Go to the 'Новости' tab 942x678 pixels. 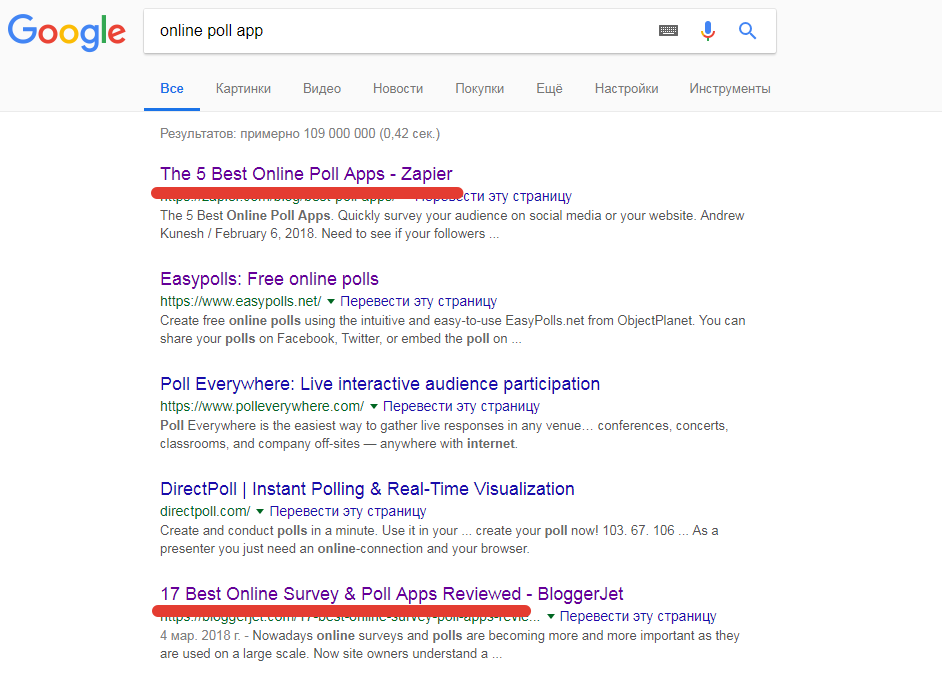click(x=398, y=88)
